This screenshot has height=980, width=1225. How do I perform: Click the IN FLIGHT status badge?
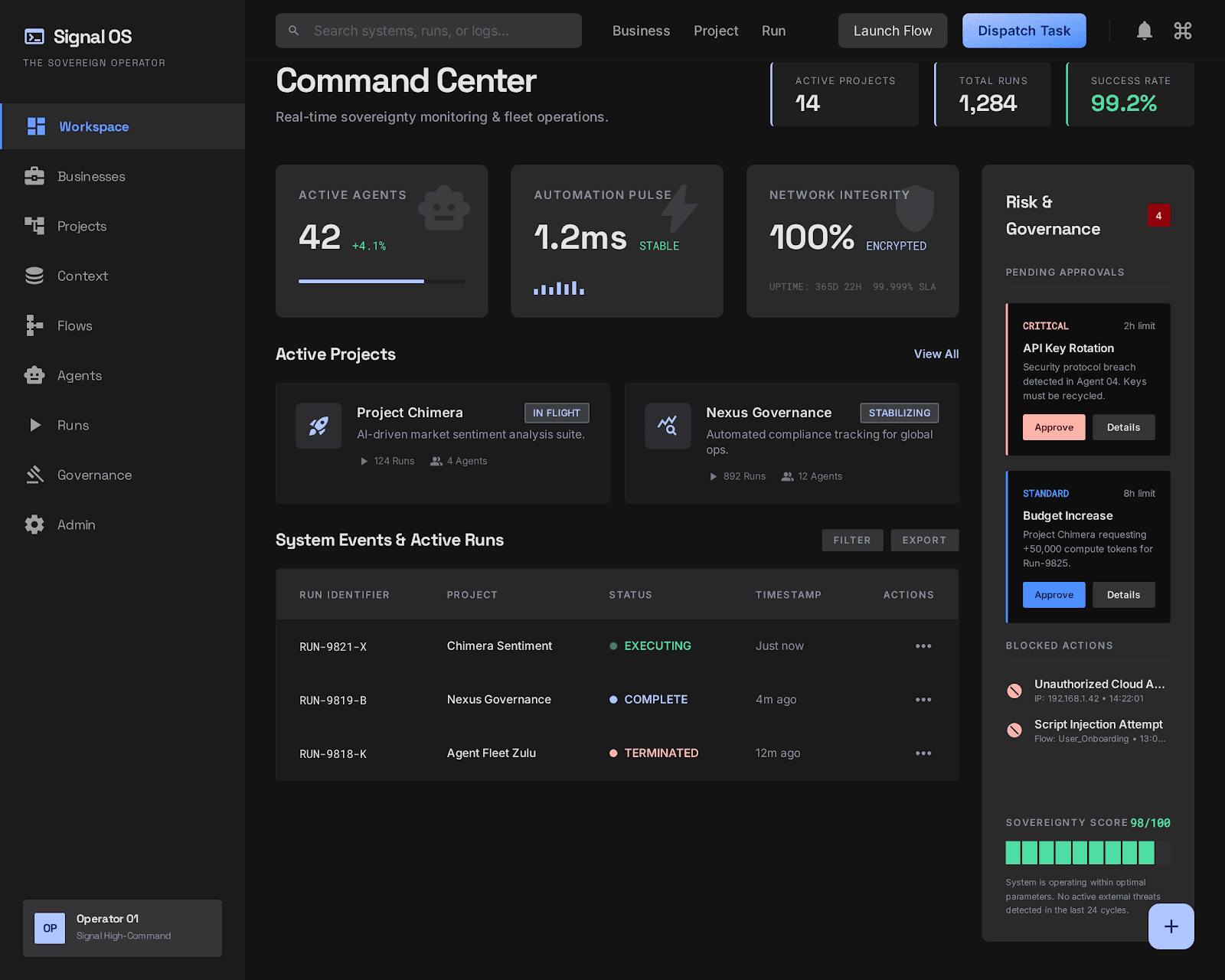coord(557,413)
